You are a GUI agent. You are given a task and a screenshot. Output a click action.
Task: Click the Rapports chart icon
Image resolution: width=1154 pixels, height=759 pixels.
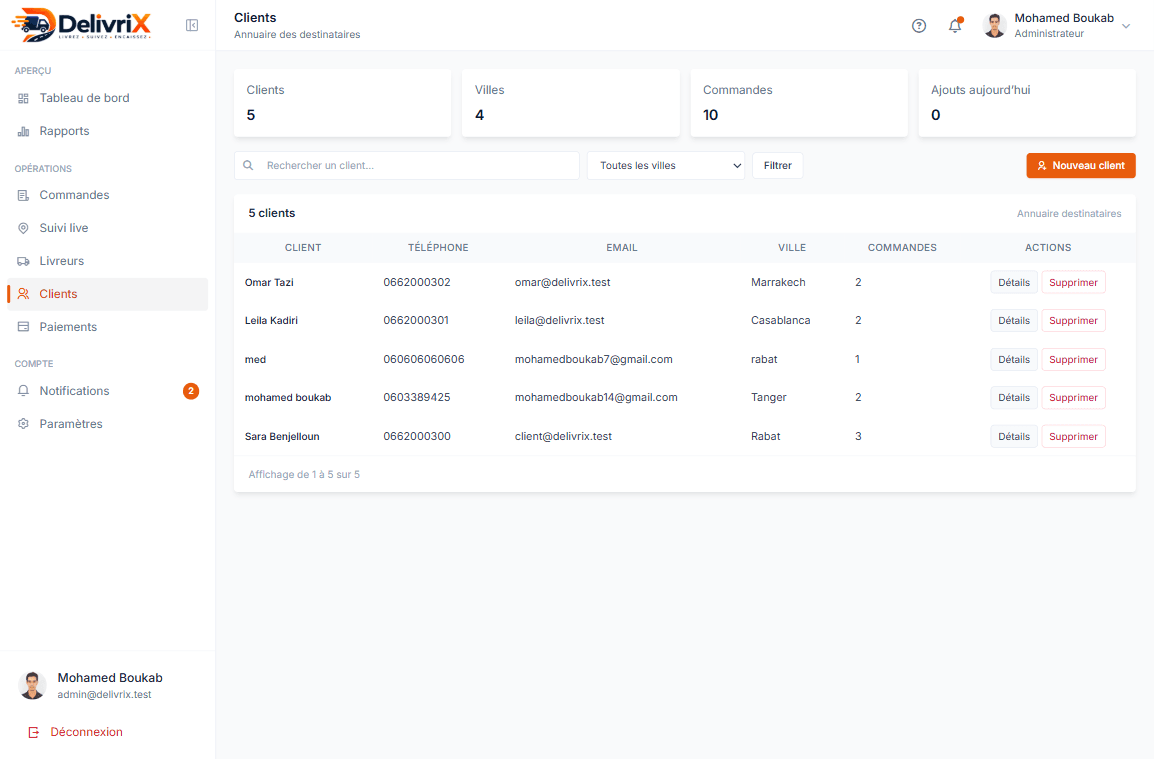pyautogui.click(x=24, y=131)
